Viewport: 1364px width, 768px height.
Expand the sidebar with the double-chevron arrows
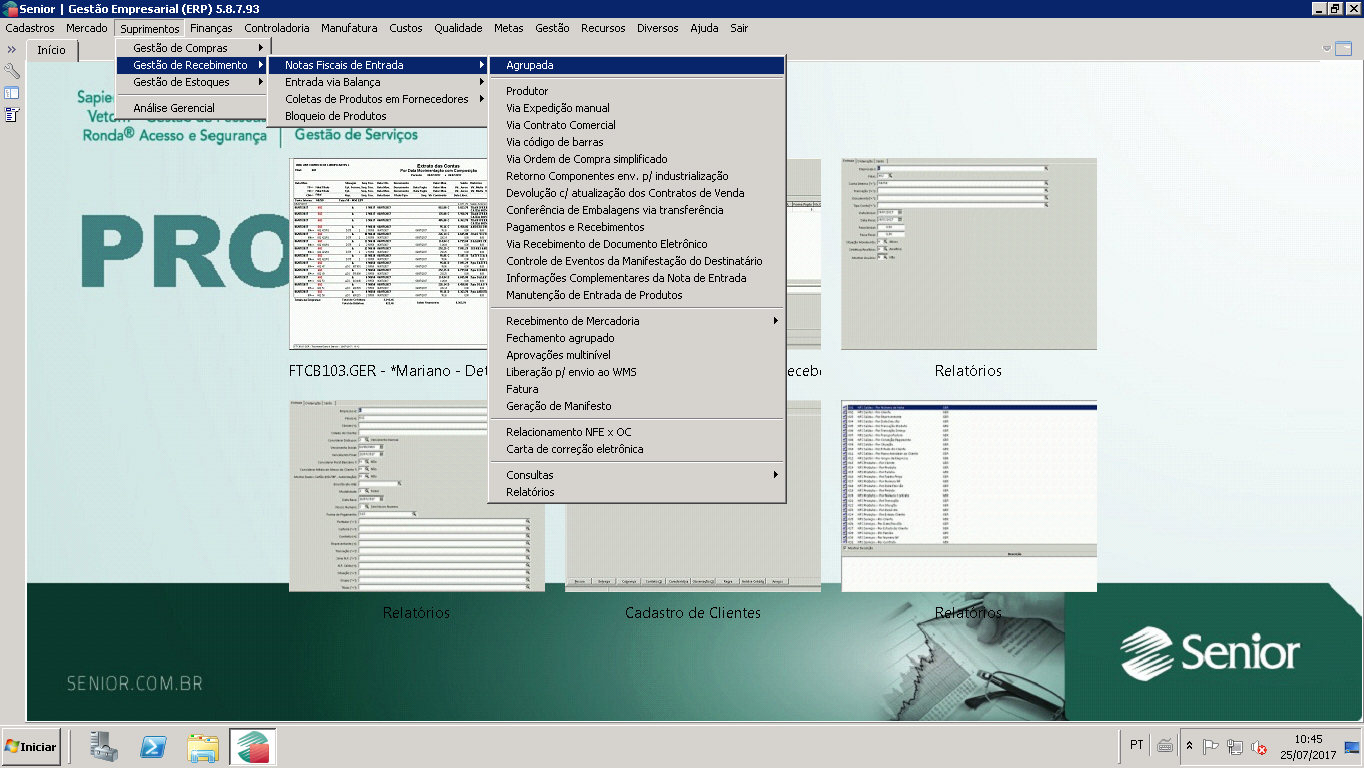(x=11, y=49)
